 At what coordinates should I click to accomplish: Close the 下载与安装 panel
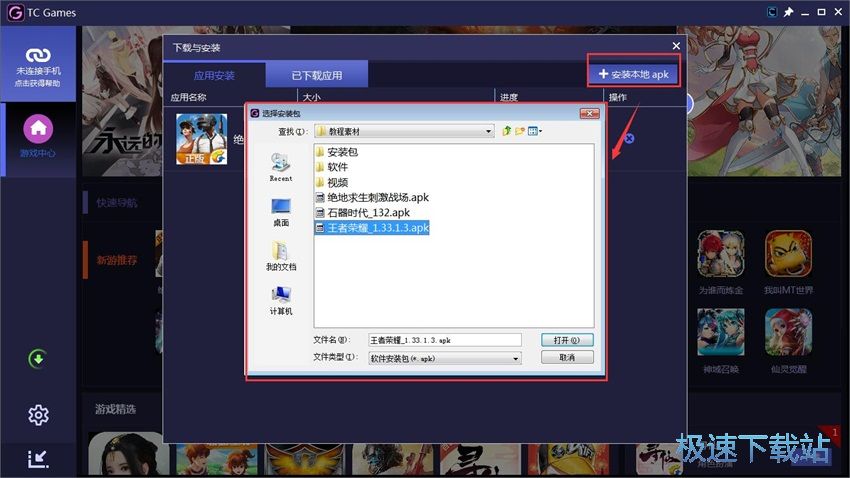click(x=676, y=46)
